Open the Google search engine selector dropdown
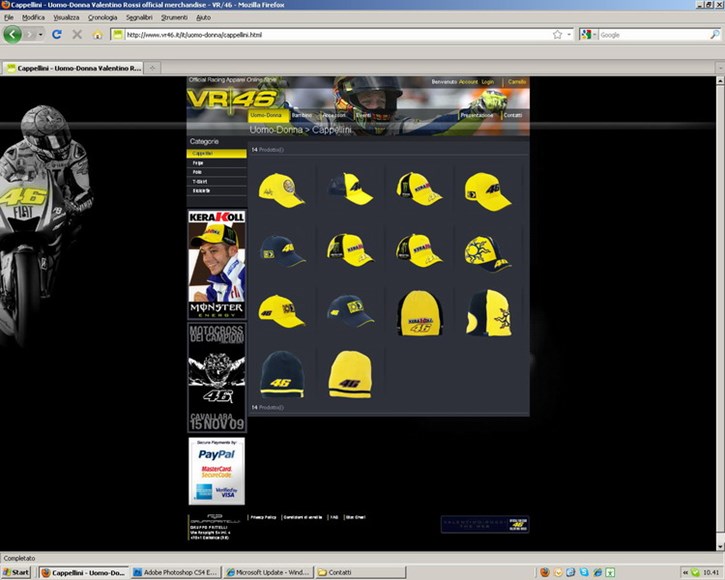 tap(589, 35)
